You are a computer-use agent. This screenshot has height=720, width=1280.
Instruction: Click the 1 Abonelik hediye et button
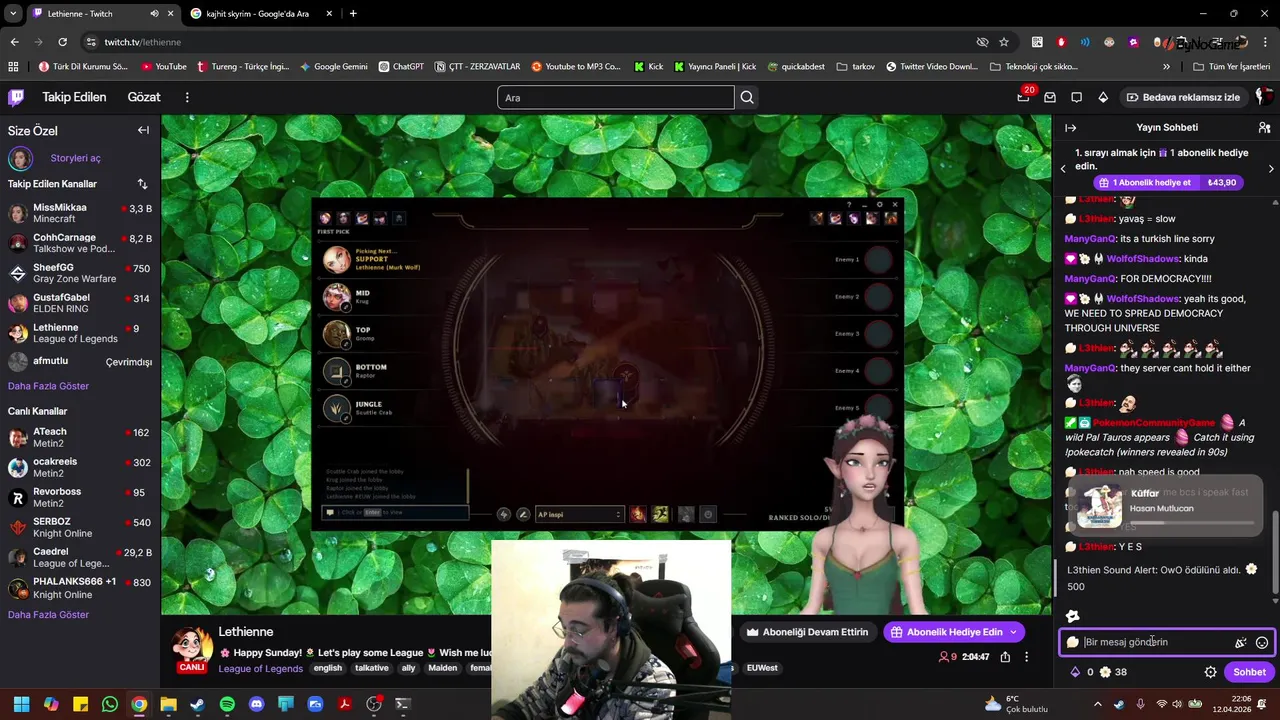click(1168, 182)
